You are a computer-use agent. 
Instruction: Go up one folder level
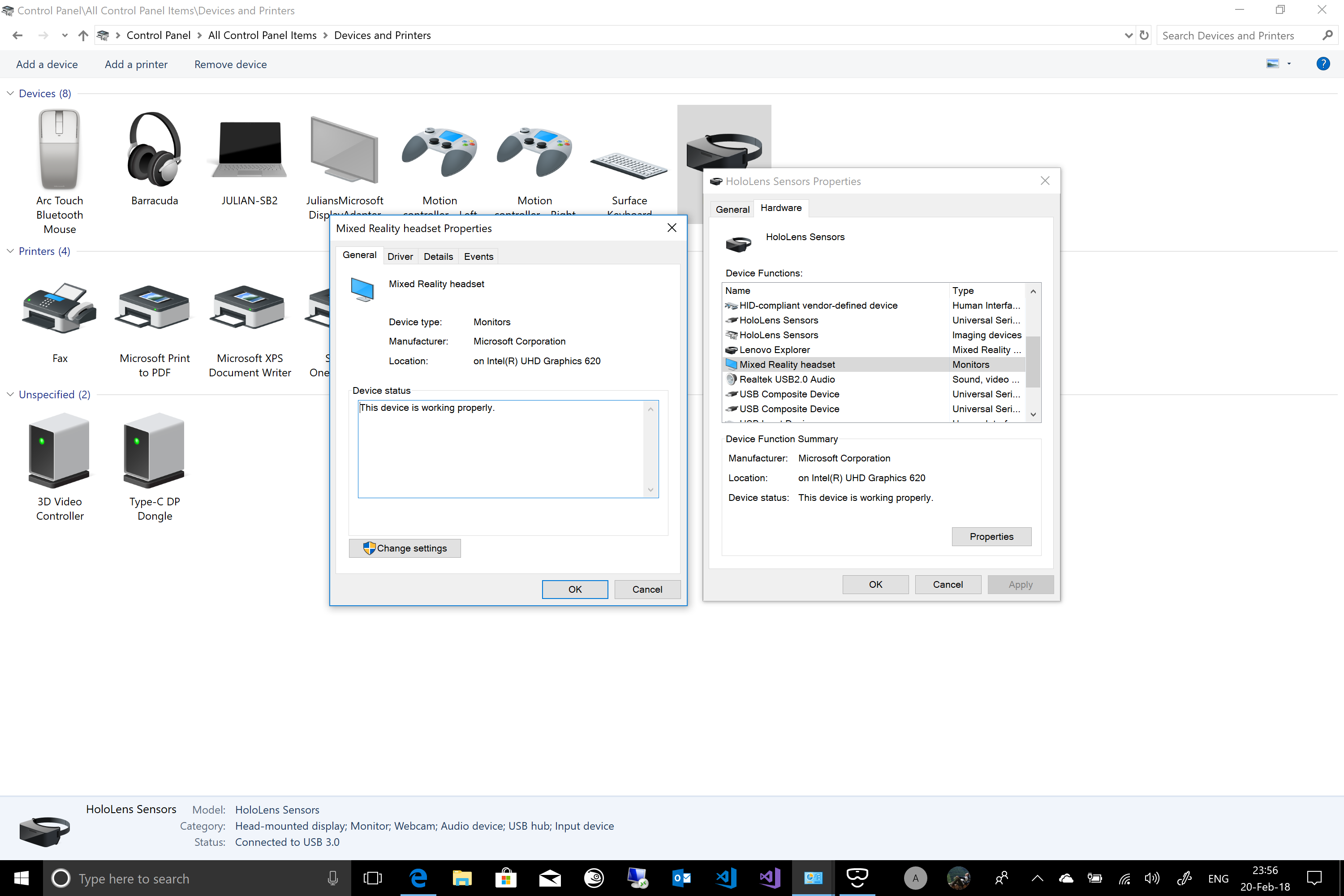coord(83,35)
